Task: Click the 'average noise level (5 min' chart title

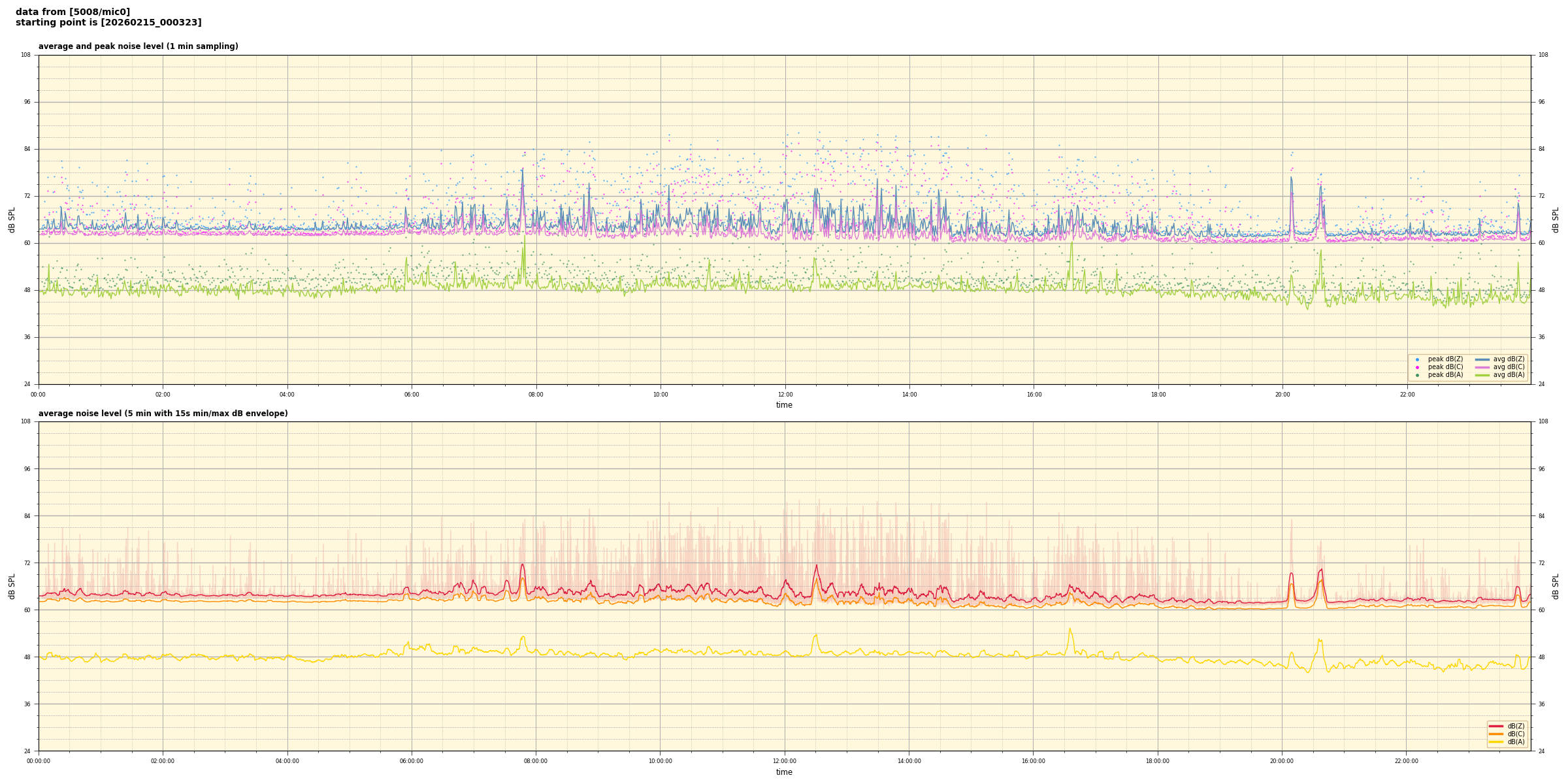Action: coord(163,414)
